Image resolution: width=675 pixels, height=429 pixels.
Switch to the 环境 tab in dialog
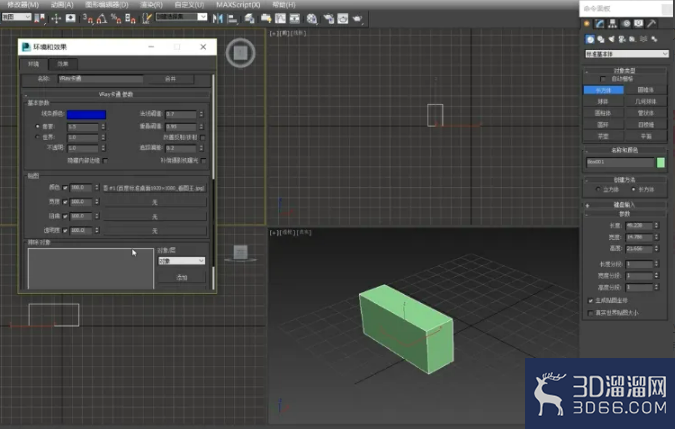34,64
